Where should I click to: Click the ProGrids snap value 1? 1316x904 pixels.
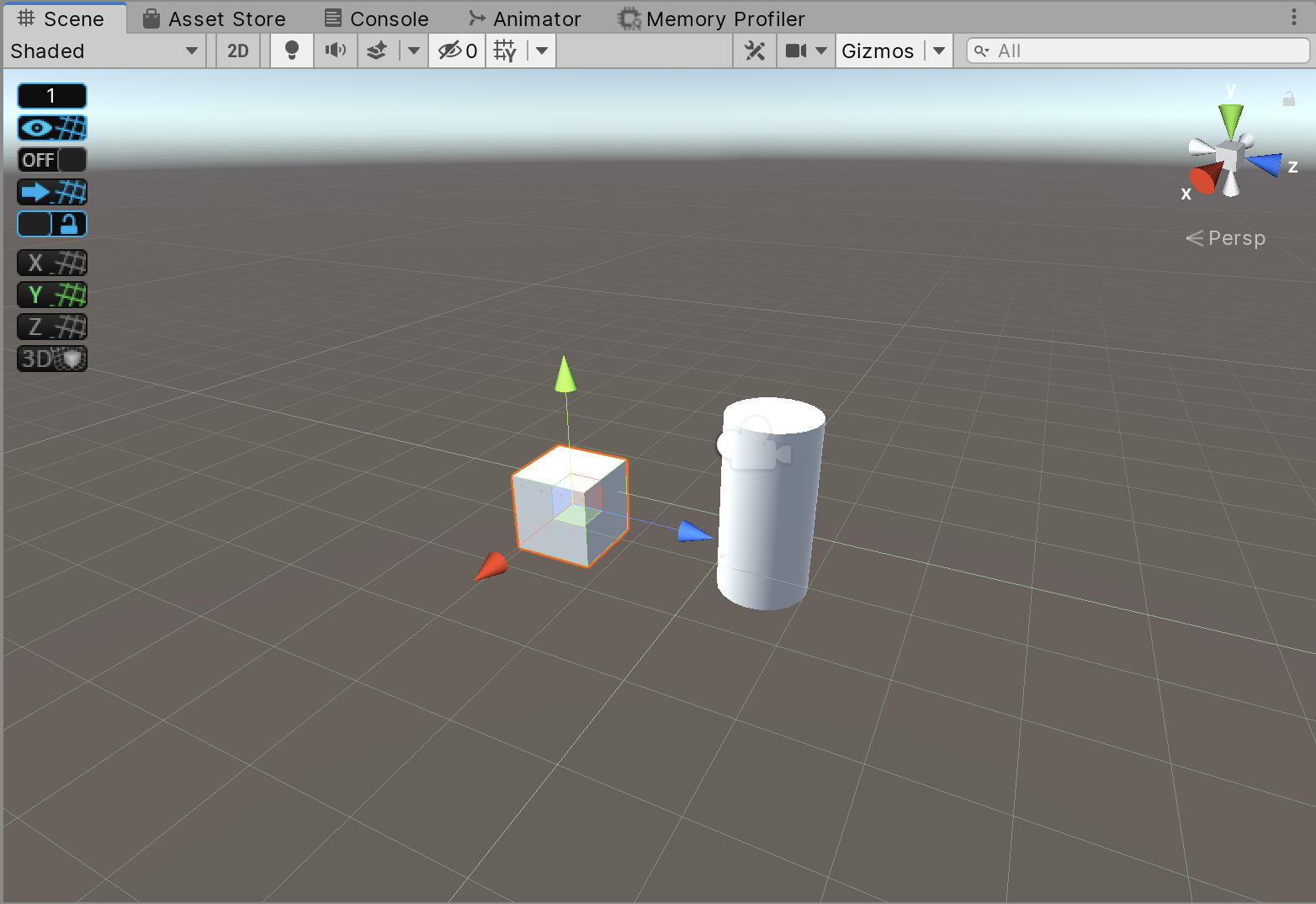pyautogui.click(x=52, y=96)
